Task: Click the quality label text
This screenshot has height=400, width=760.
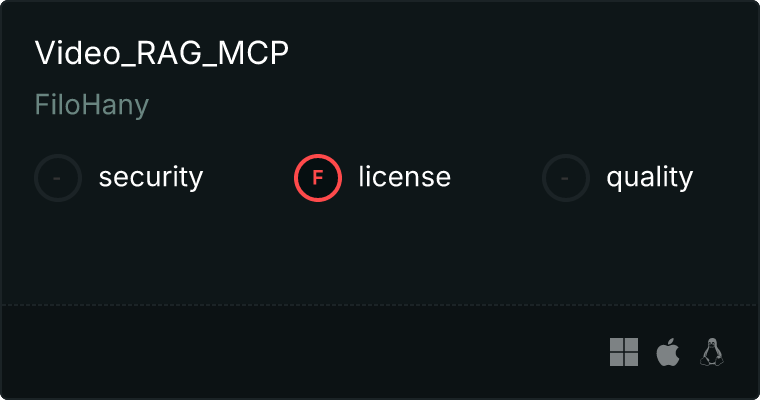Action: point(649,177)
